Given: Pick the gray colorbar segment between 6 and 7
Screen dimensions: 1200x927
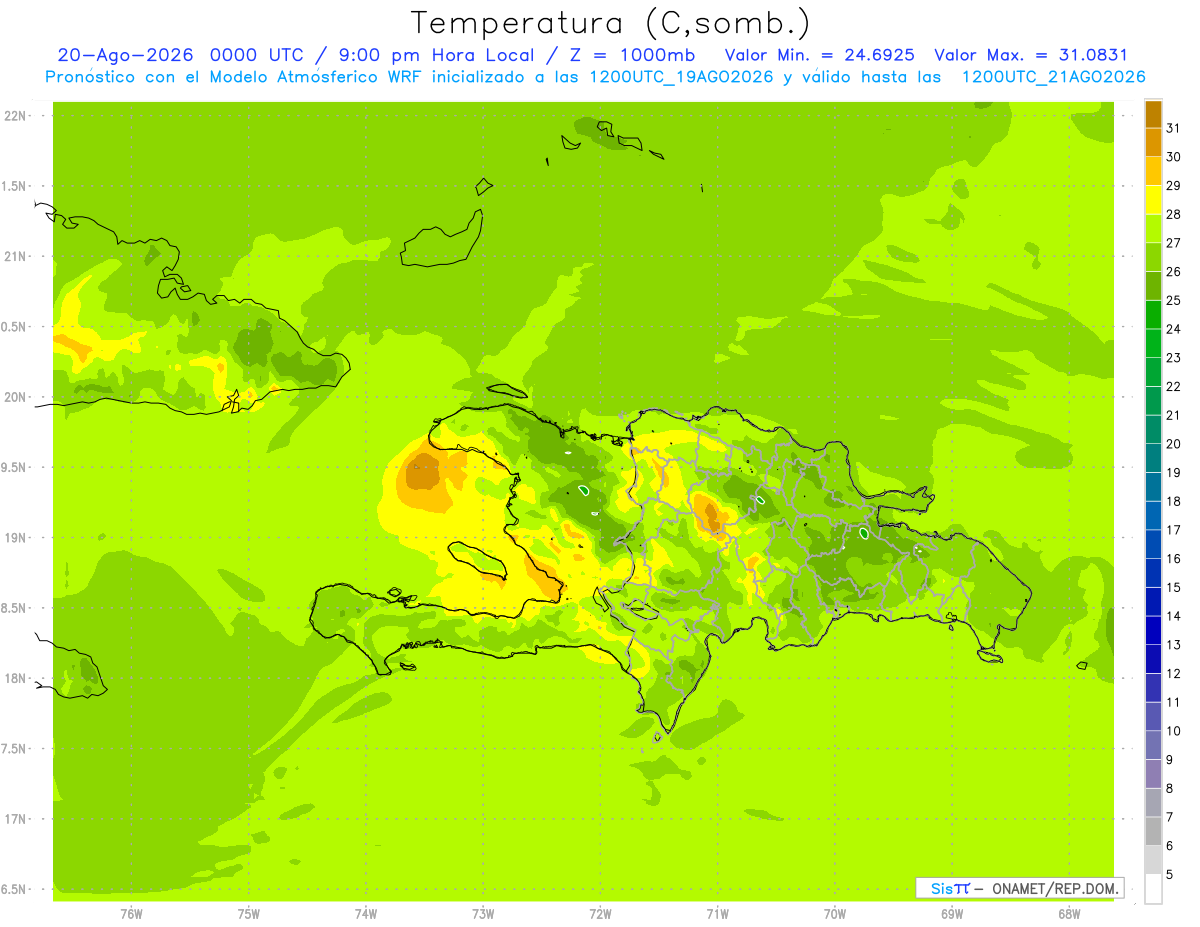Looking at the screenshot, I should 1153,831.
